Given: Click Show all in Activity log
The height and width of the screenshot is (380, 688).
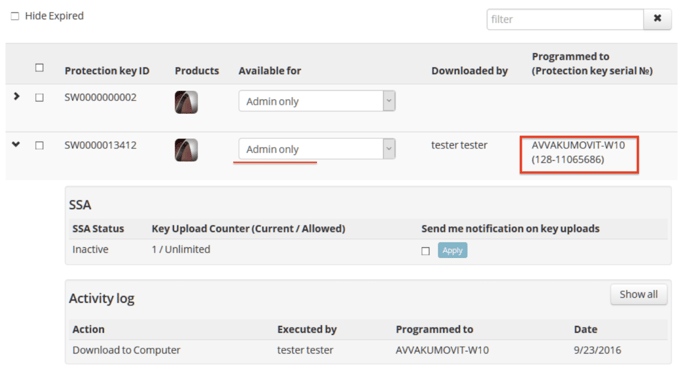Looking at the screenshot, I should (638, 294).
